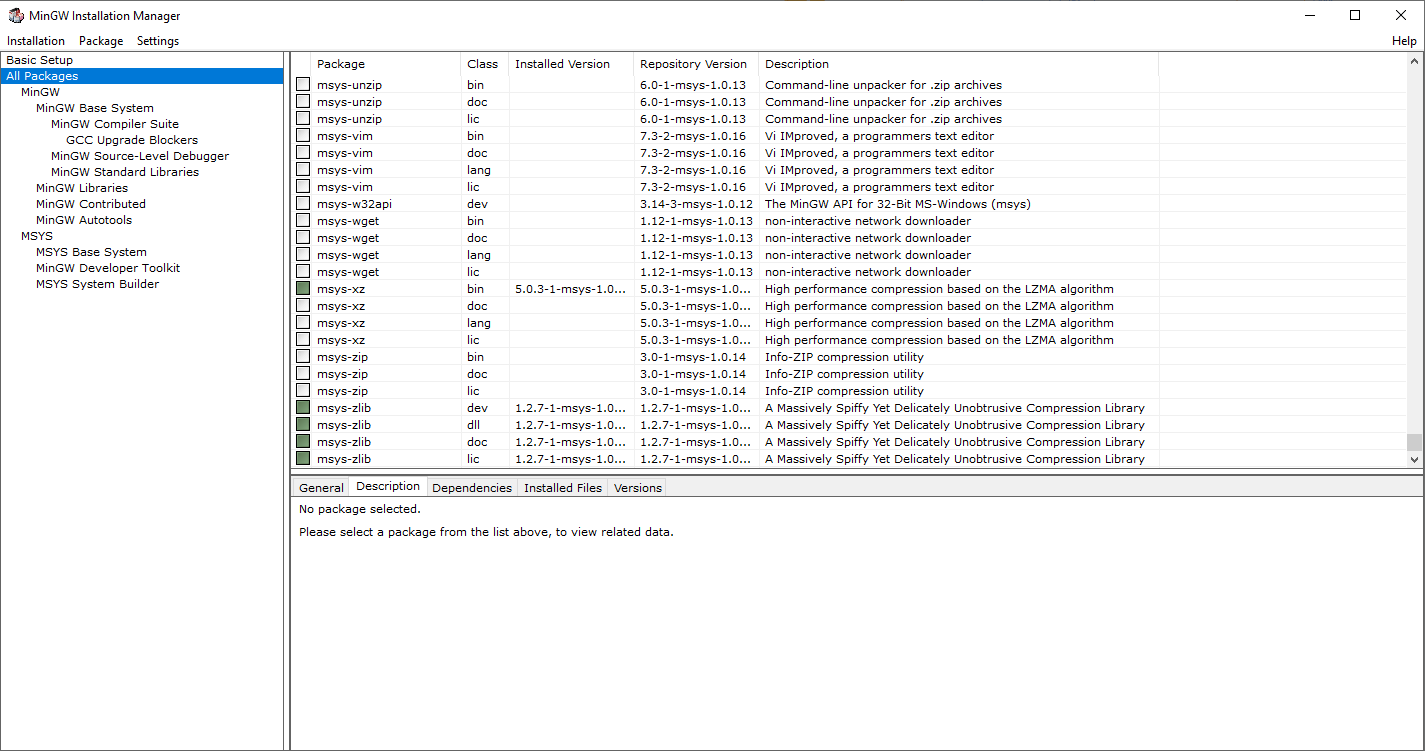Select MinGW Base System in the tree
This screenshot has height=751, width=1425.
pyautogui.click(x=95, y=108)
